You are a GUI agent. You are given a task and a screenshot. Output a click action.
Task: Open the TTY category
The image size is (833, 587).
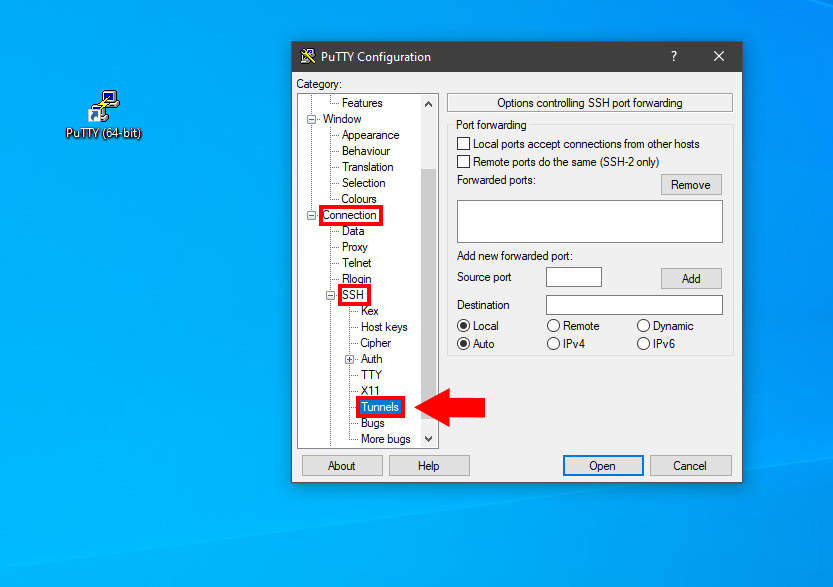[x=371, y=375]
